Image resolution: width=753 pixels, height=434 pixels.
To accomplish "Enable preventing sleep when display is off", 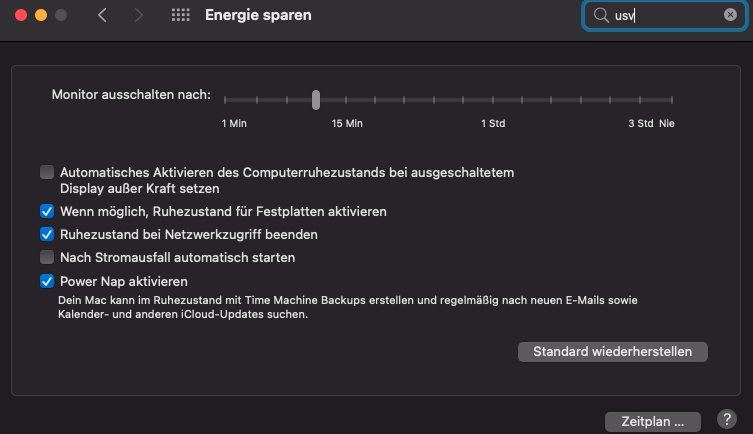I will tap(47, 172).
